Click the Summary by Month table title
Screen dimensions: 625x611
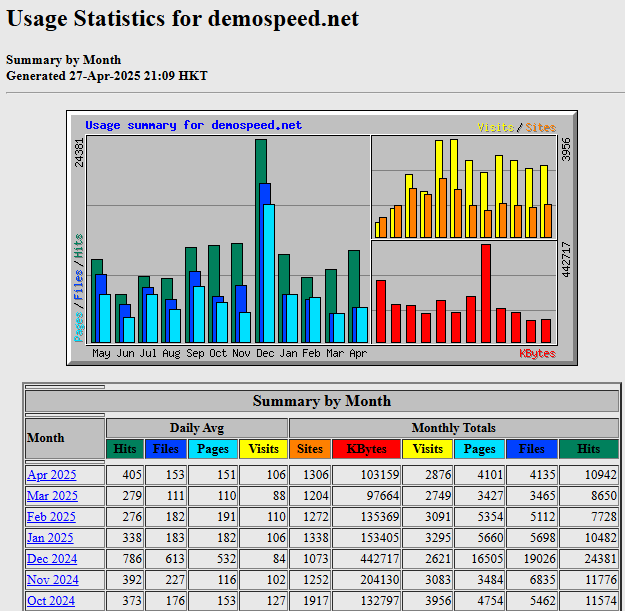(322, 401)
